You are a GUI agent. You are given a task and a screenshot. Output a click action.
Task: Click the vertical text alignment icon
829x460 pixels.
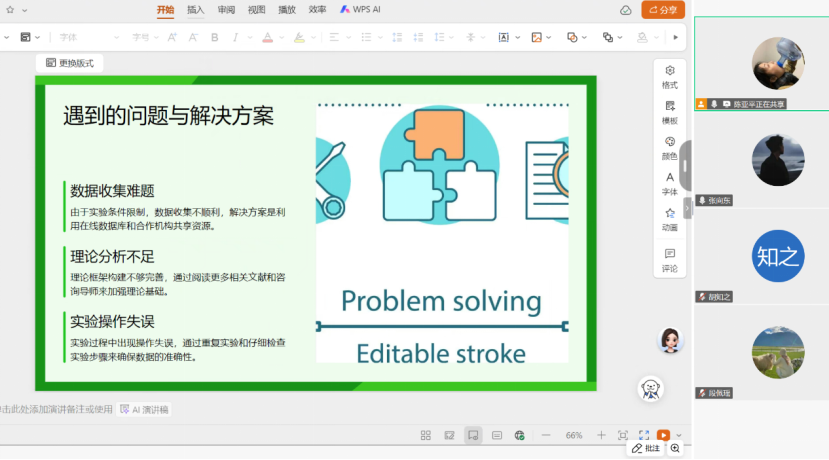pos(471,37)
